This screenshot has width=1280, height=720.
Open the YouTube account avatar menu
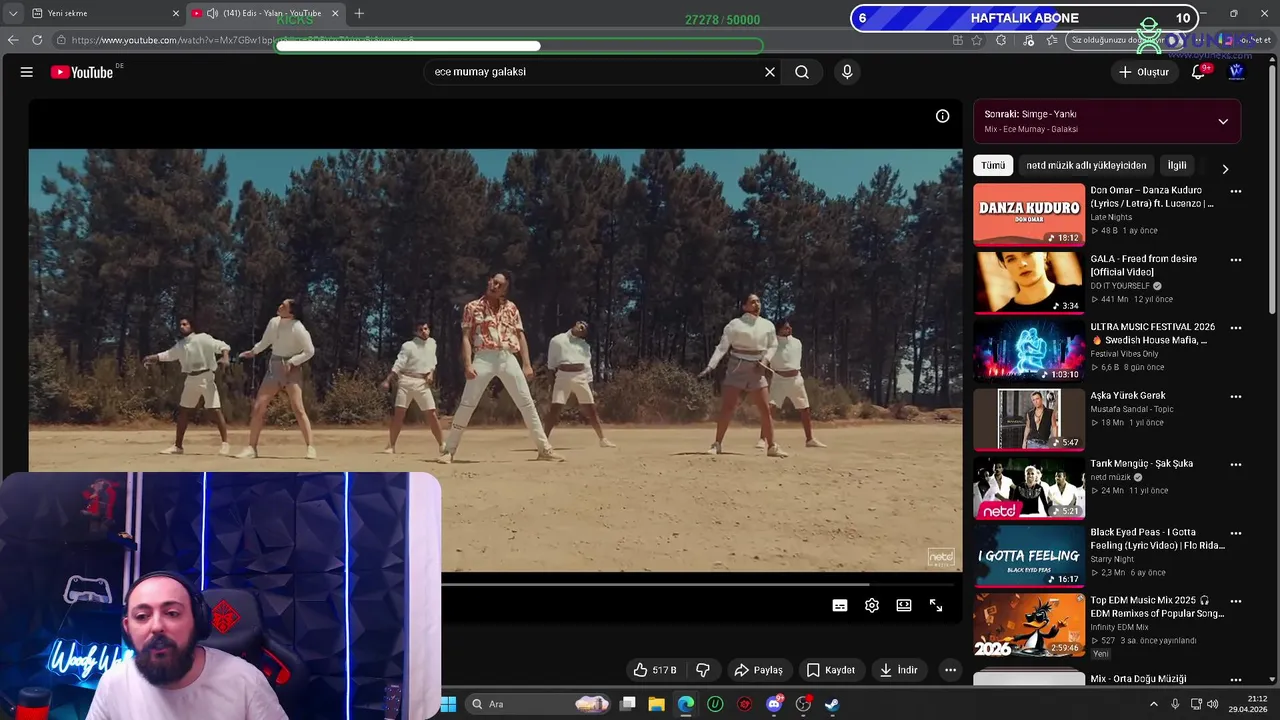click(1236, 72)
